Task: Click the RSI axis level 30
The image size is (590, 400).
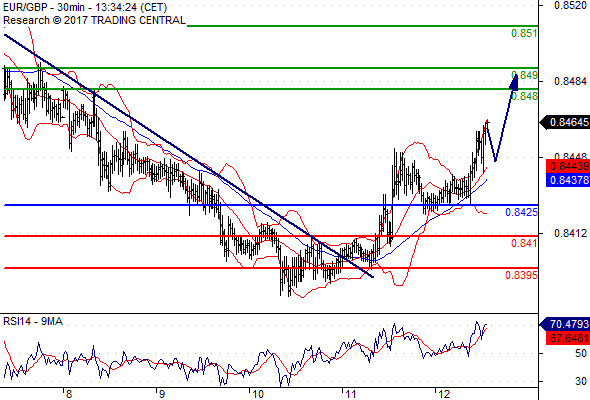Action: click(x=581, y=381)
